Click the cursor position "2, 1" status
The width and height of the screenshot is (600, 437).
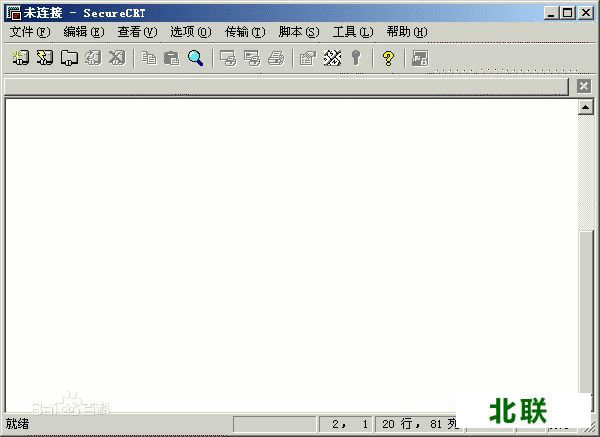click(x=345, y=424)
